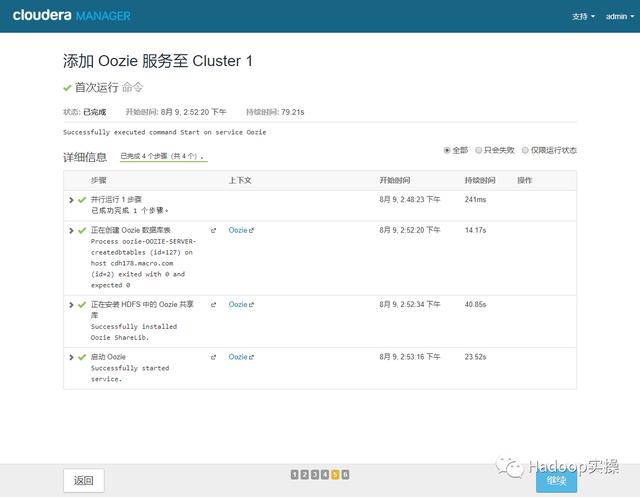Expand the 启动 Oozie step row
The height and width of the screenshot is (497, 640).
click(x=71, y=357)
